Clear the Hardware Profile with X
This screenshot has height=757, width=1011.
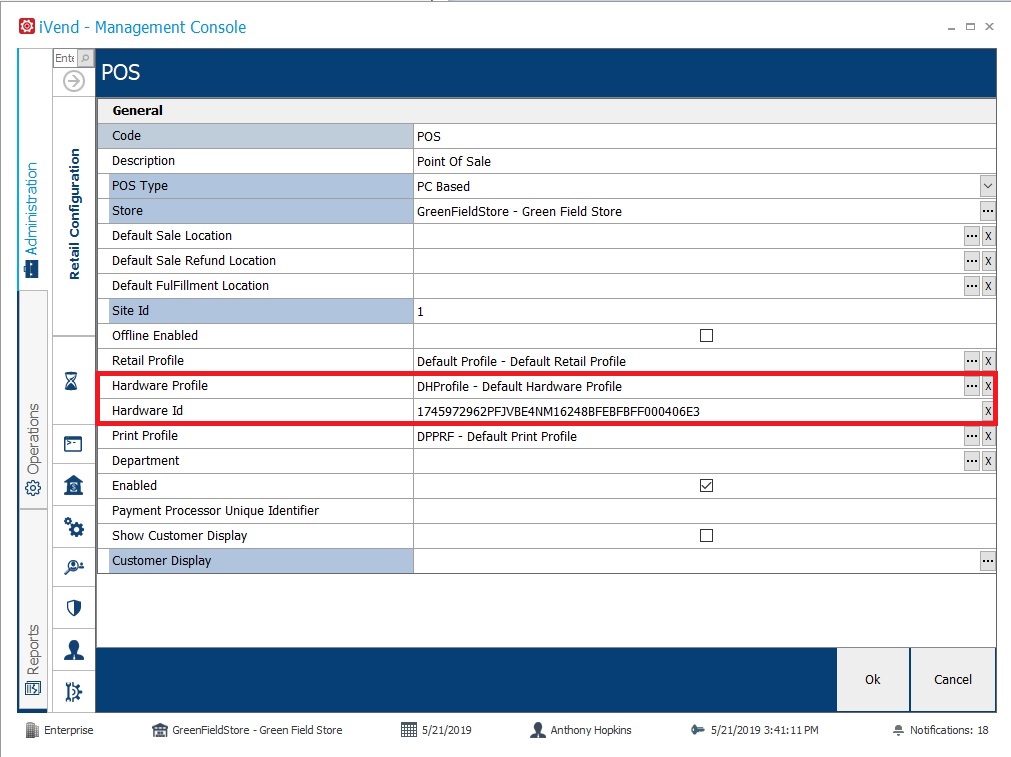coord(988,386)
